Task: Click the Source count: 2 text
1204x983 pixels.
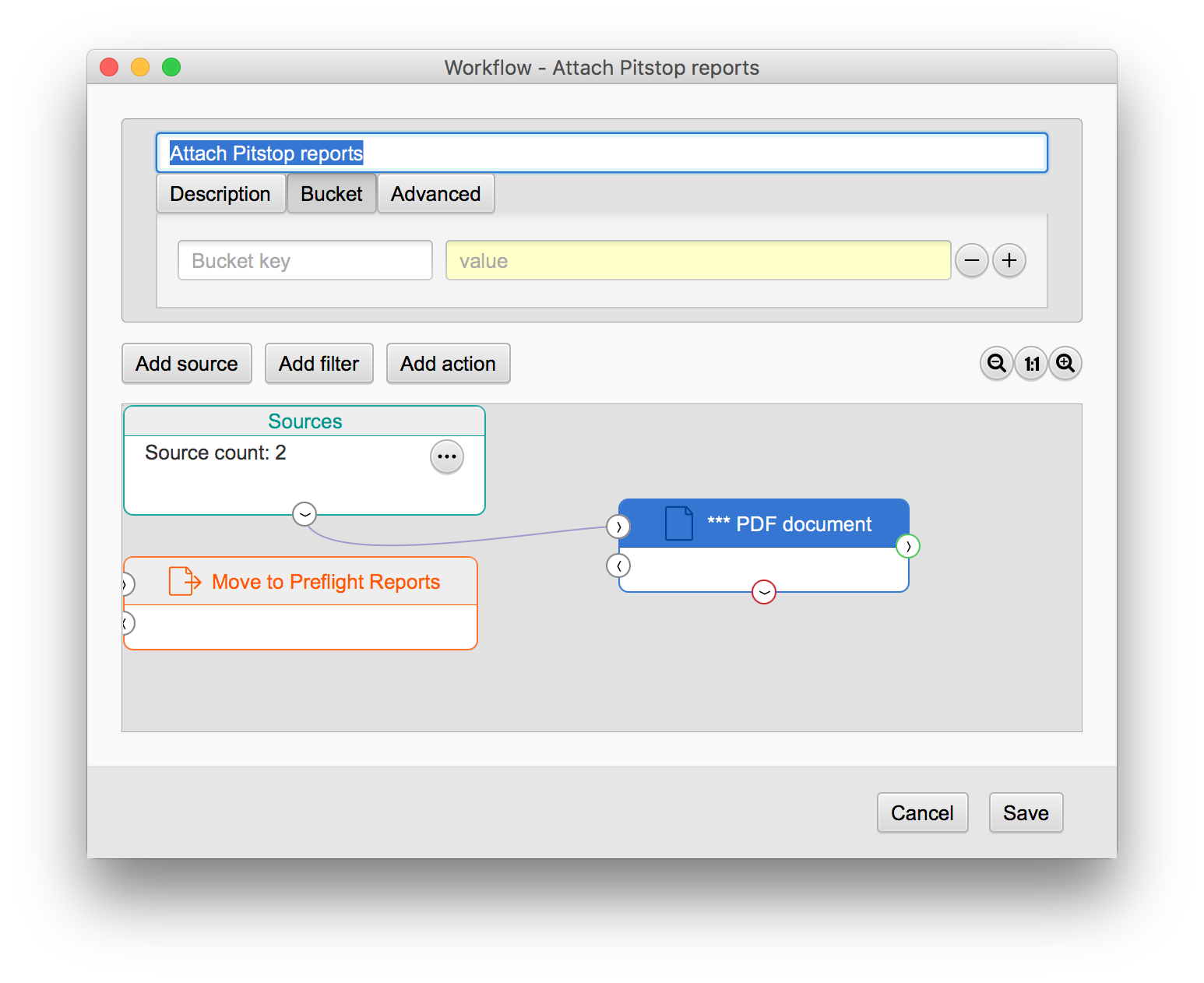Action: pos(216,453)
